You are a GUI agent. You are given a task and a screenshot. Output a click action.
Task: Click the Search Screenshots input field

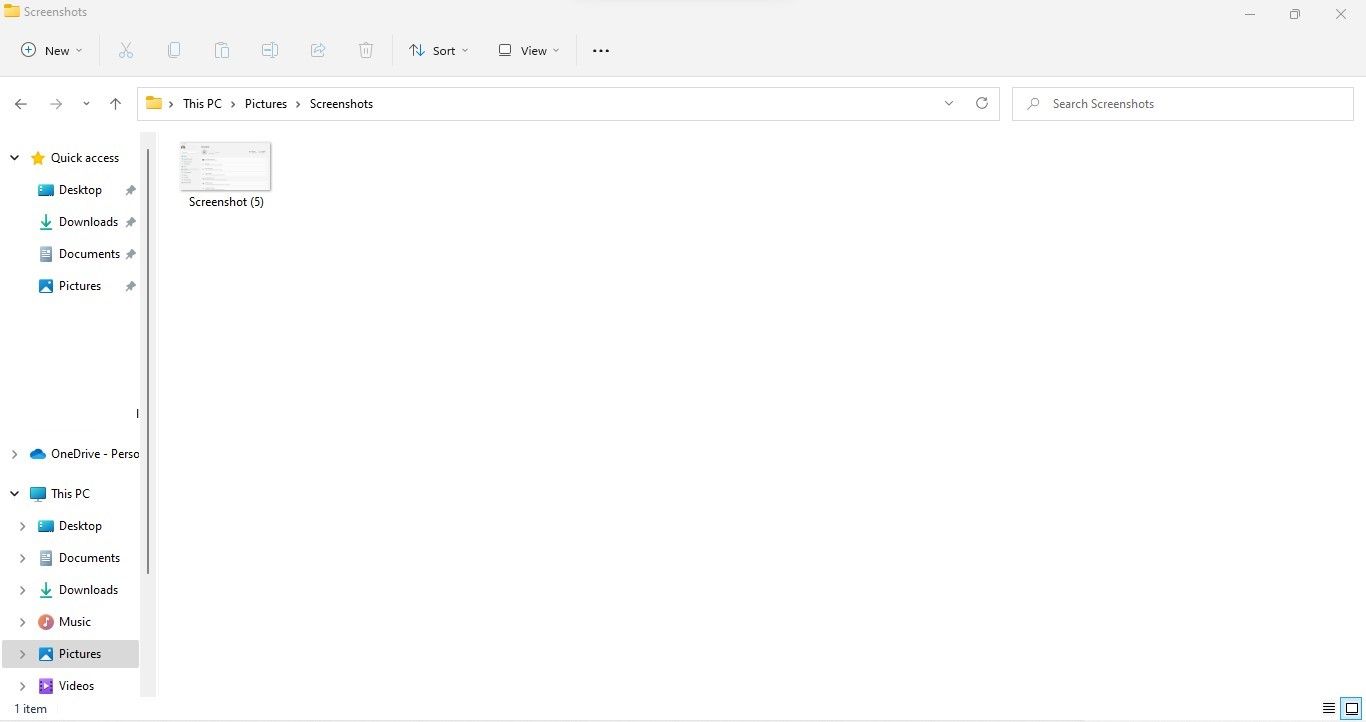point(1183,104)
